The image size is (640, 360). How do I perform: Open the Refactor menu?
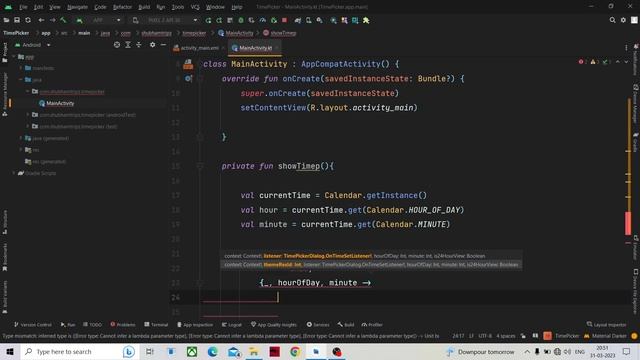click(122, 7)
